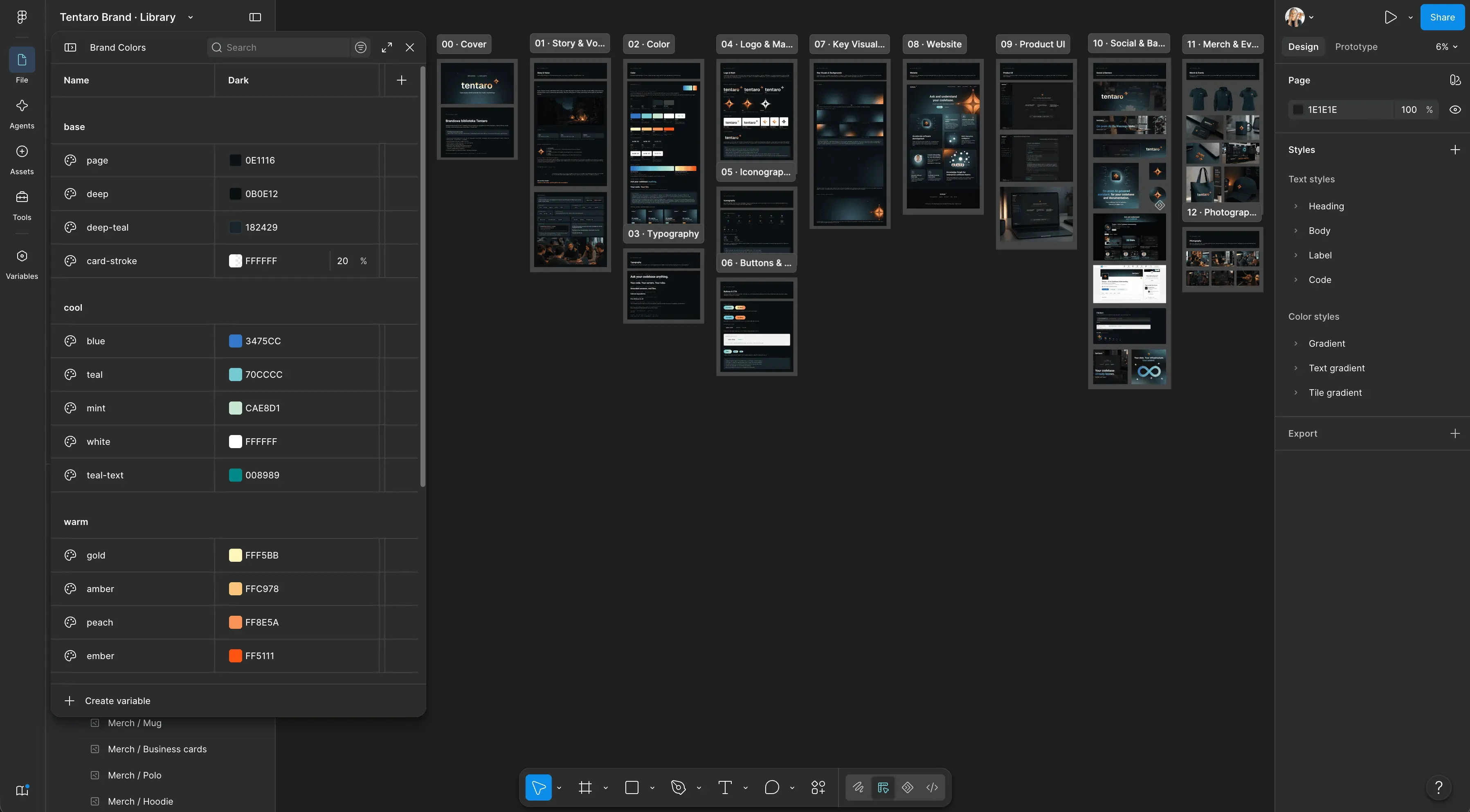Switch to Draw mode toggle
This screenshot has height=812, width=1470.
[x=858, y=787]
